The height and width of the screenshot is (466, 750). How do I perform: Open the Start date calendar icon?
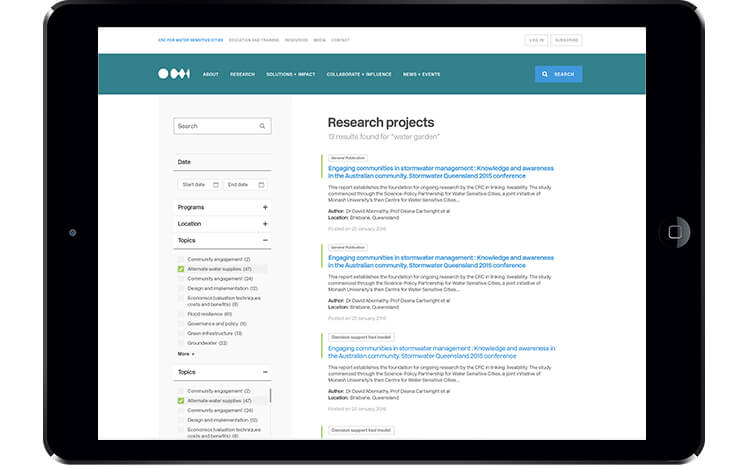pyautogui.click(x=216, y=185)
